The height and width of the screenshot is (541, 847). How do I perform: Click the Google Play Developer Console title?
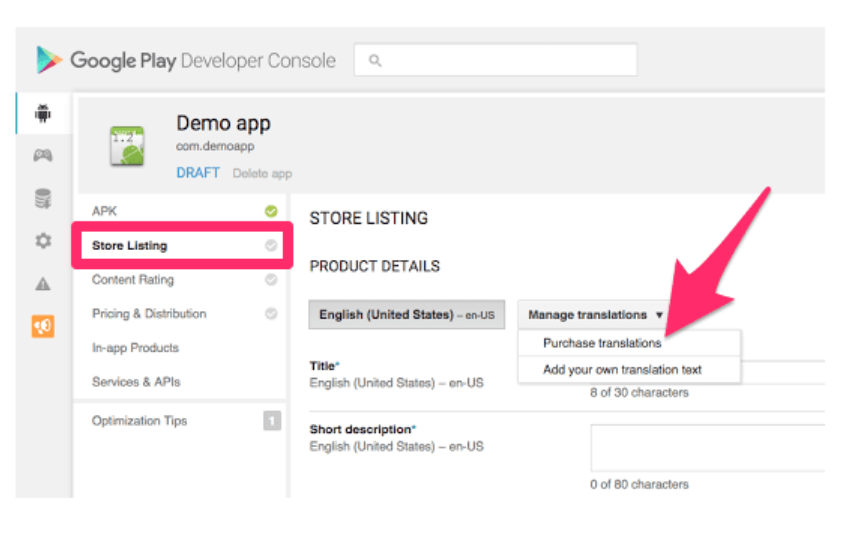tap(203, 60)
